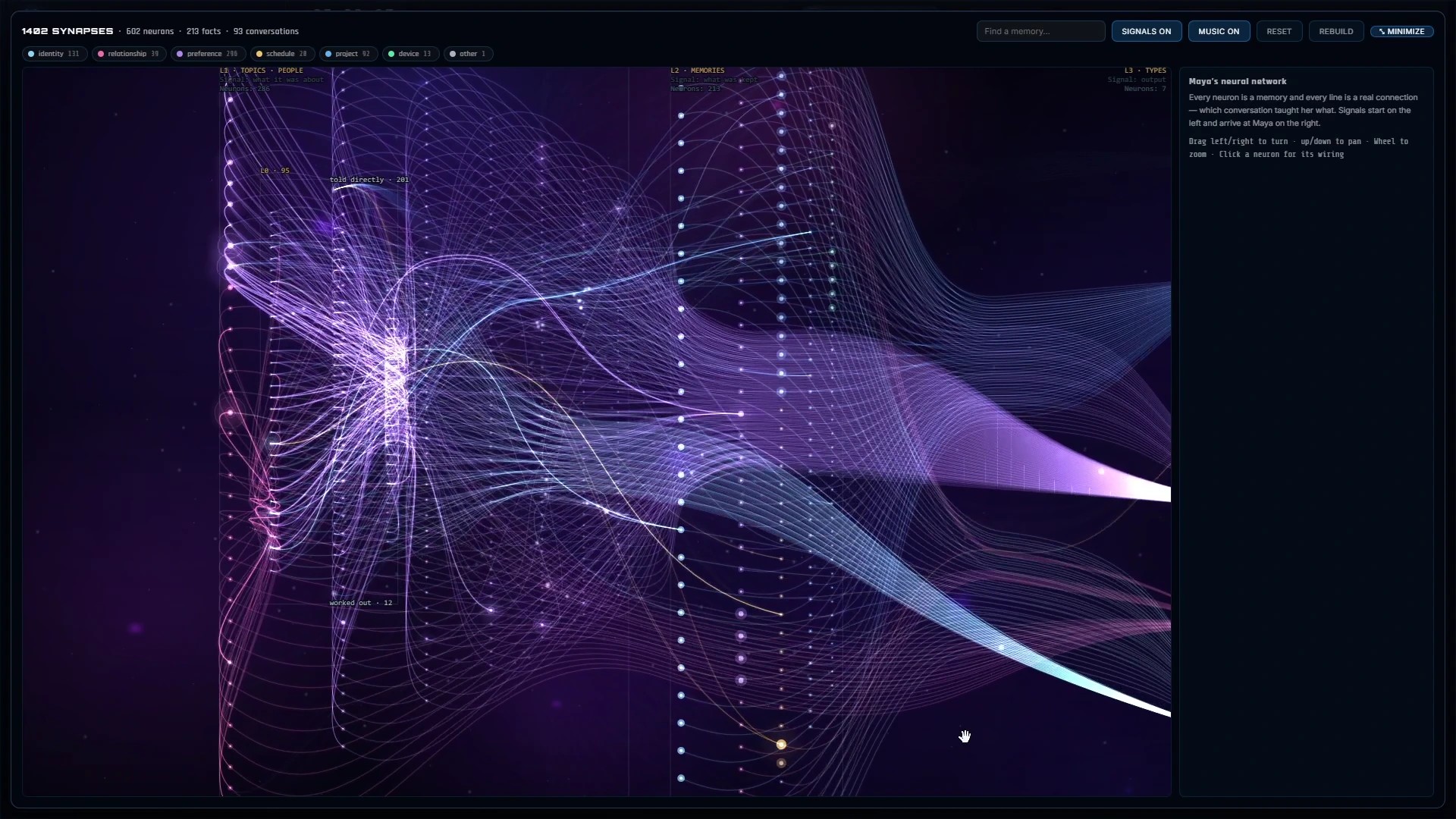The height and width of the screenshot is (819, 1456).
Task: Click the 'Maya's neural network' heading
Action: [1238, 81]
